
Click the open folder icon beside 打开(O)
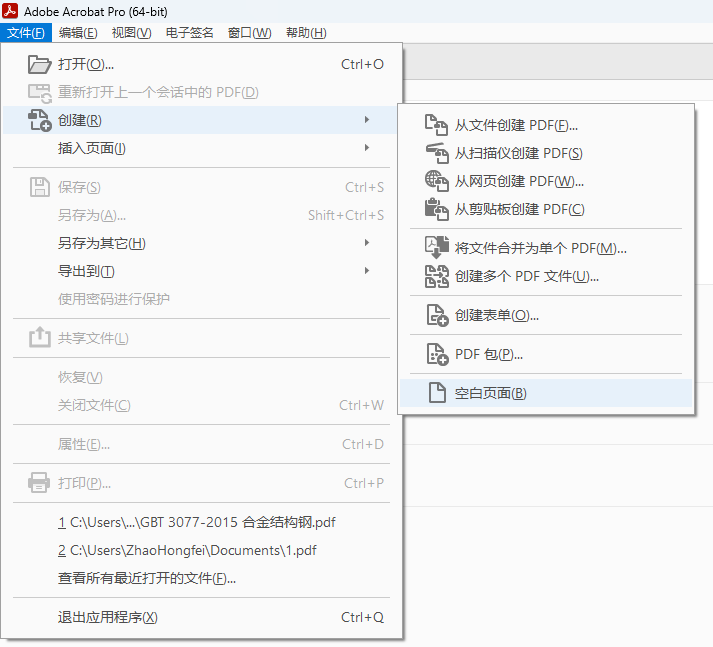[39, 65]
